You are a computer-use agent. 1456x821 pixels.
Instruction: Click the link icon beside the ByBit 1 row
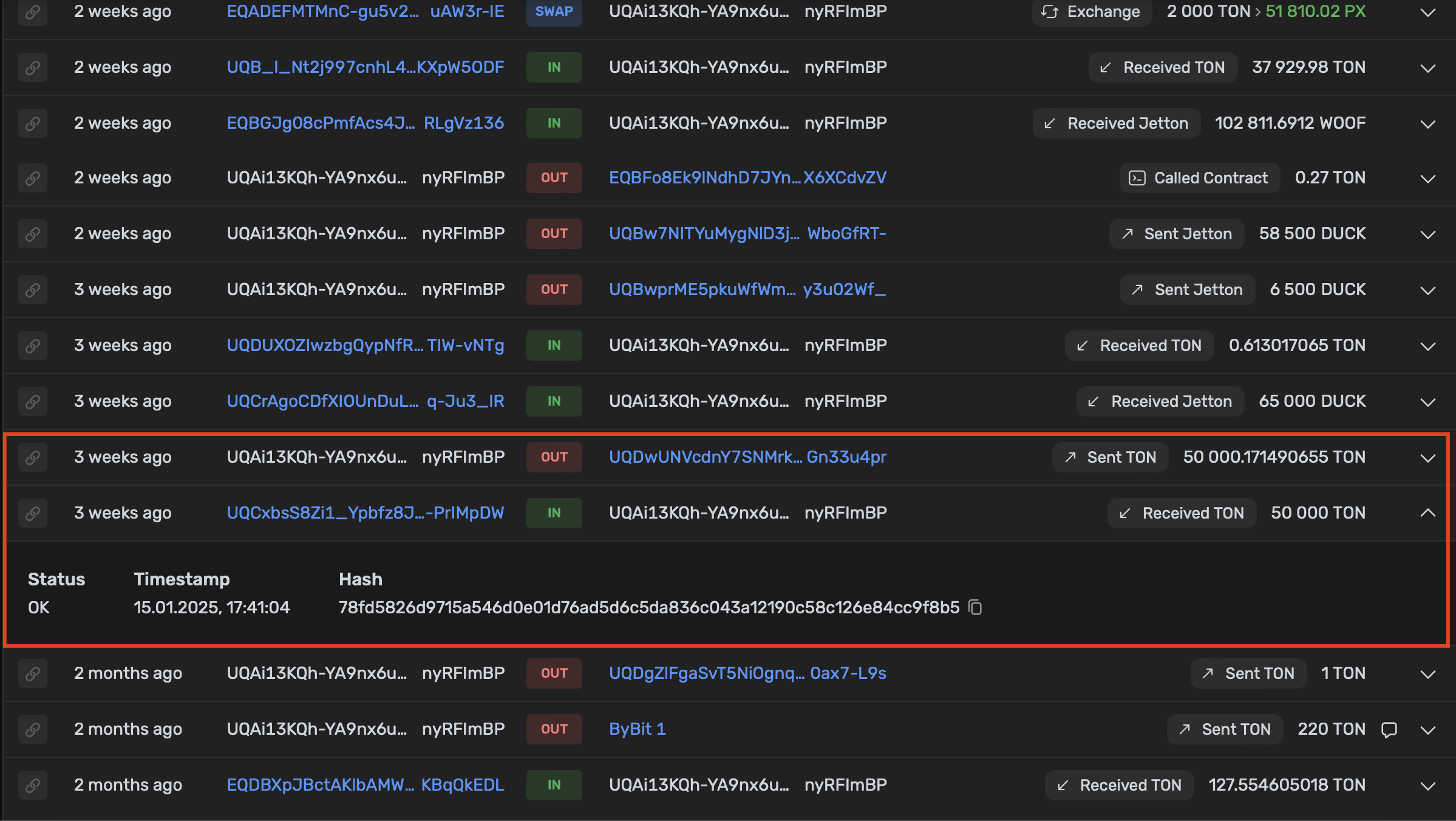[32, 729]
